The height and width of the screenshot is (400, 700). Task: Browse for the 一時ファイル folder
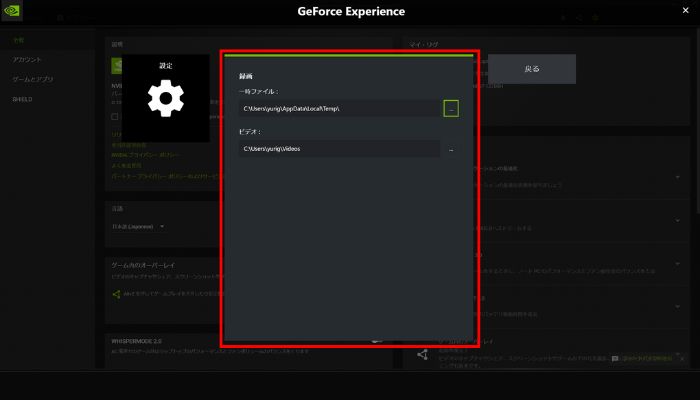click(x=451, y=108)
